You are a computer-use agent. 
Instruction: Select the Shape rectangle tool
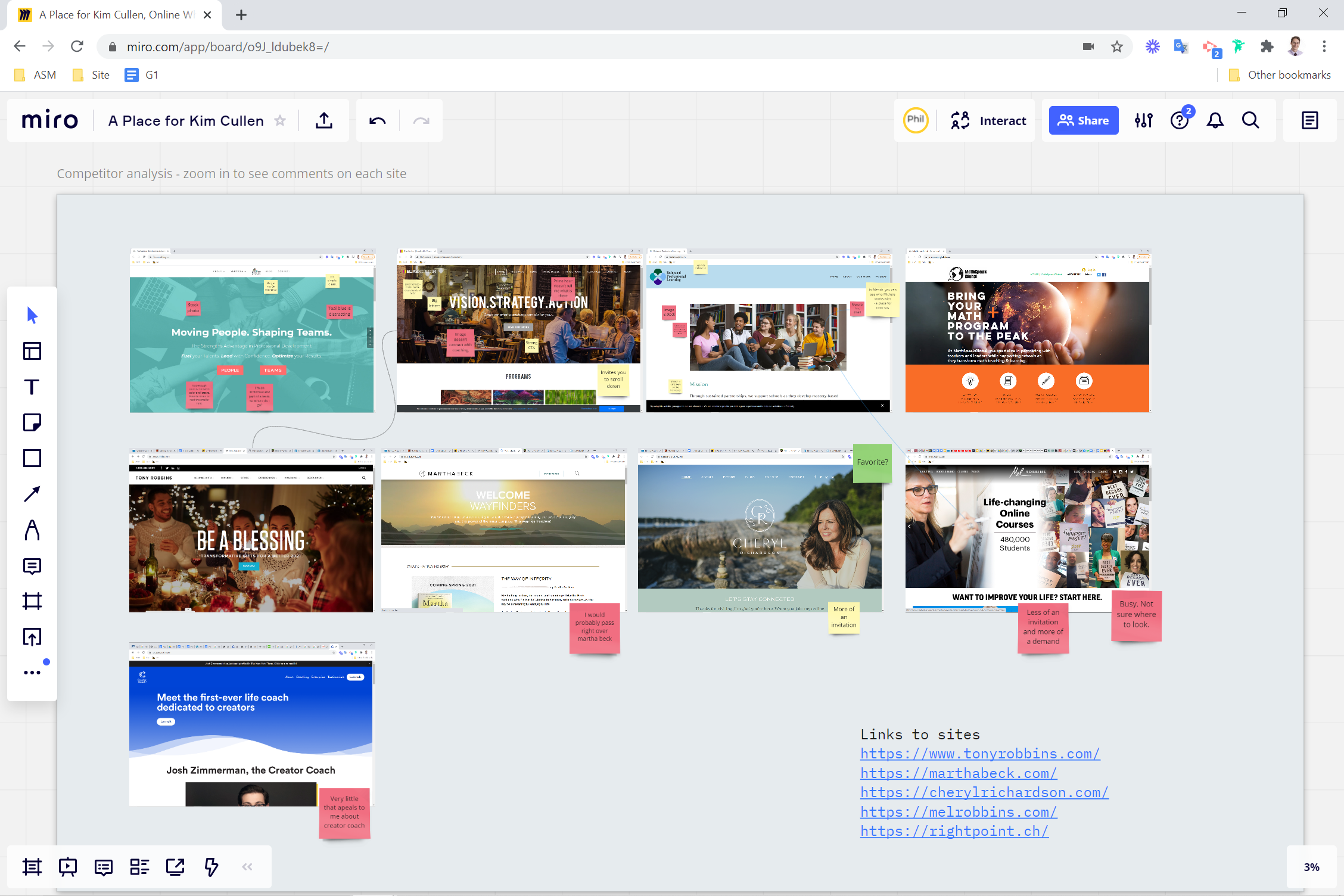pos(32,458)
